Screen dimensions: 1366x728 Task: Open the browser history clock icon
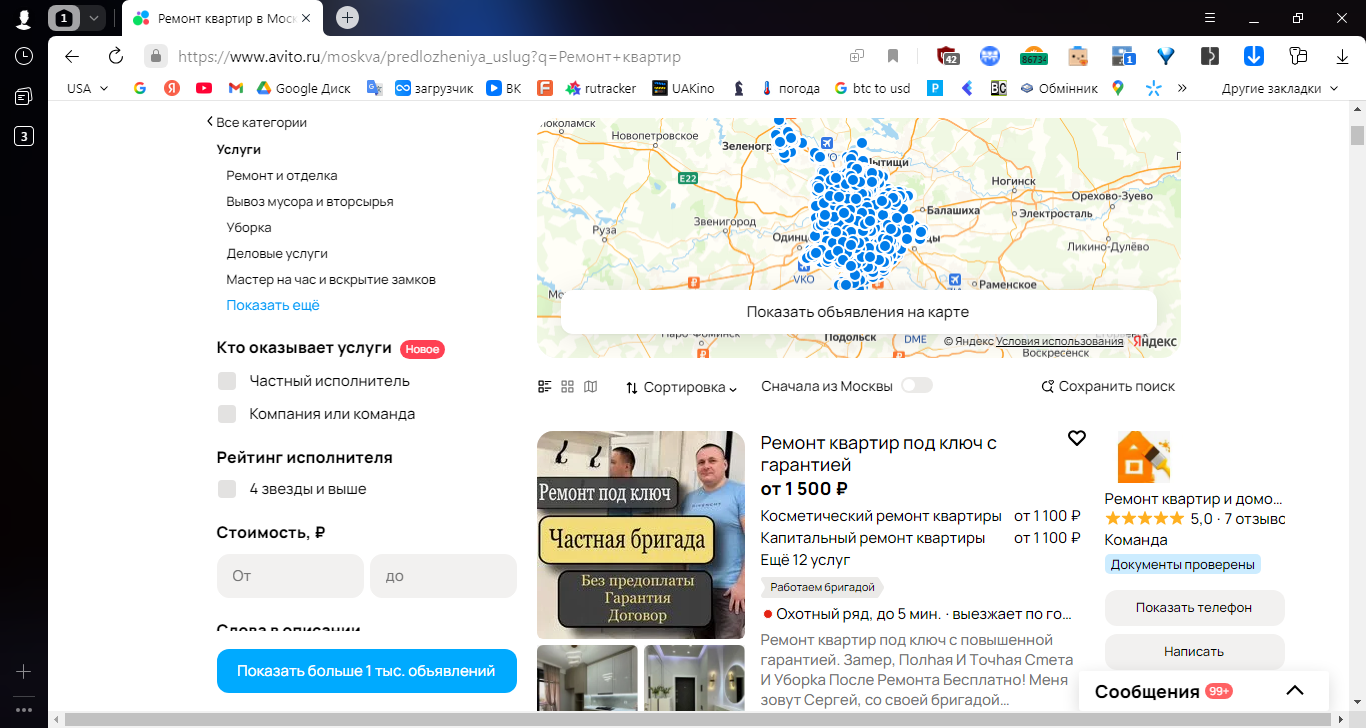pos(24,56)
